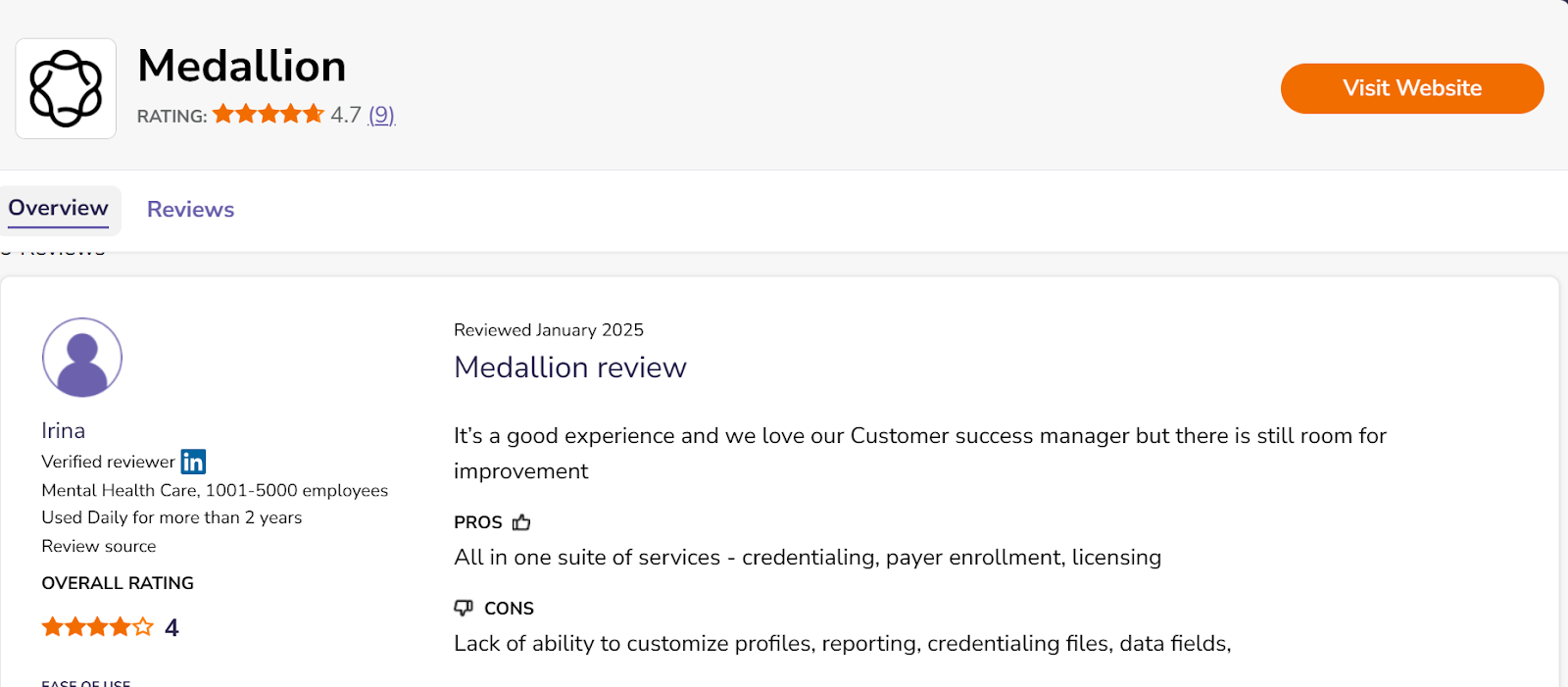Image resolution: width=1568 pixels, height=687 pixels.
Task: Click the Verified reviewer text
Action: pos(108,462)
